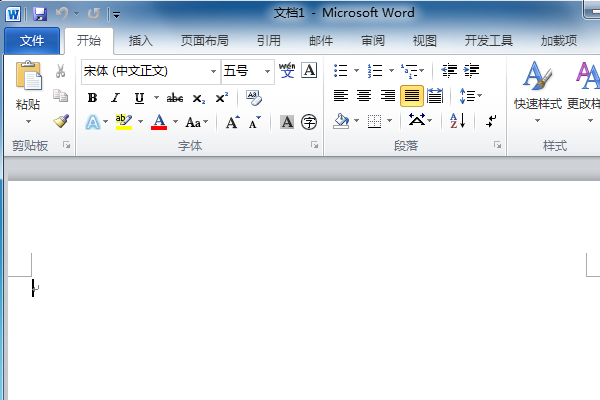600x400 pixels.
Task: Switch to the 插入 tab
Action: [x=140, y=41]
